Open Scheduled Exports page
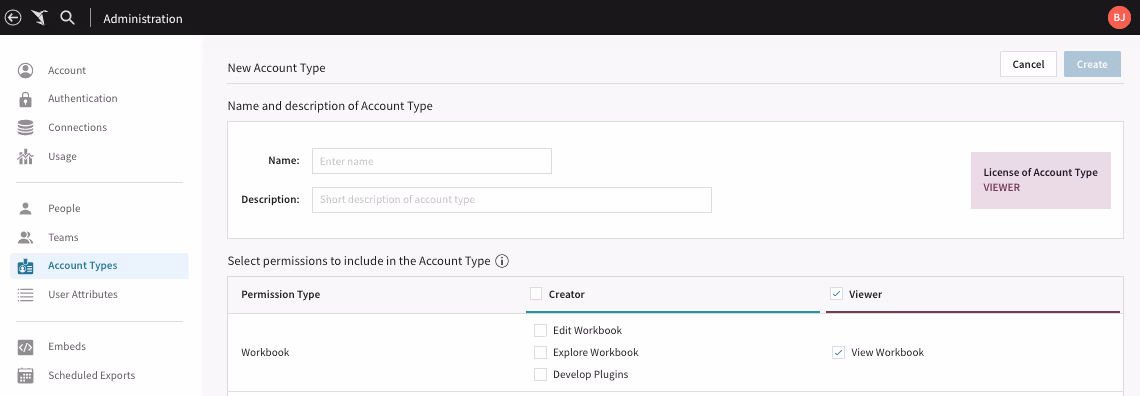Viewport: 1140px width, 396px height. click(x=92, y=376)
